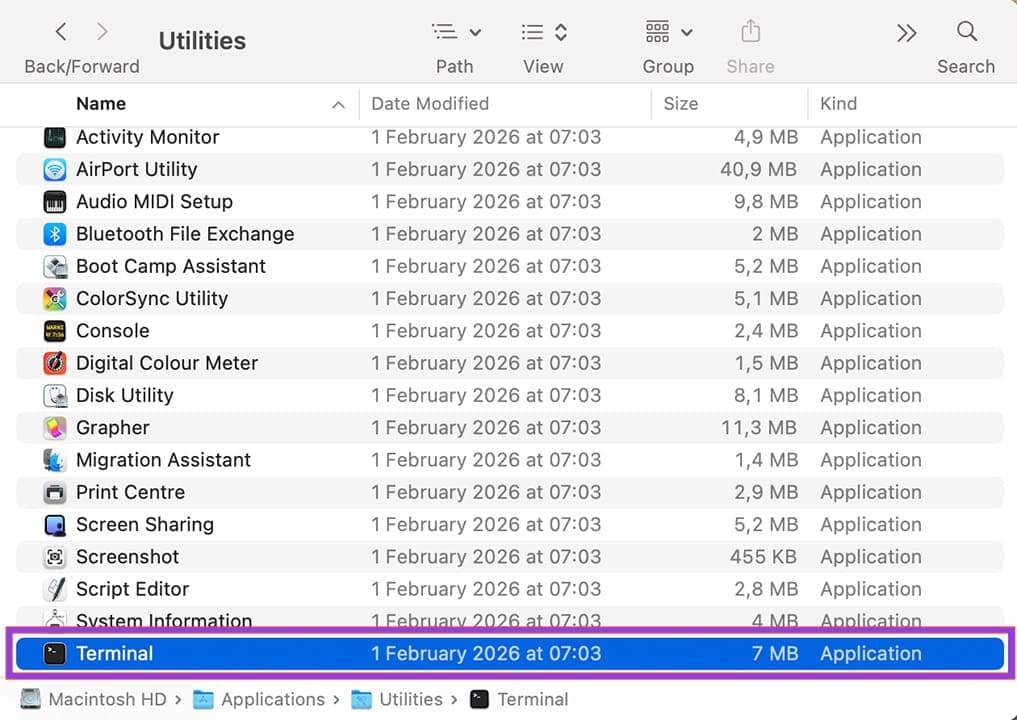
Task: Click the Utilities window title
Action: pyautogui.click(x=202, y=41)
